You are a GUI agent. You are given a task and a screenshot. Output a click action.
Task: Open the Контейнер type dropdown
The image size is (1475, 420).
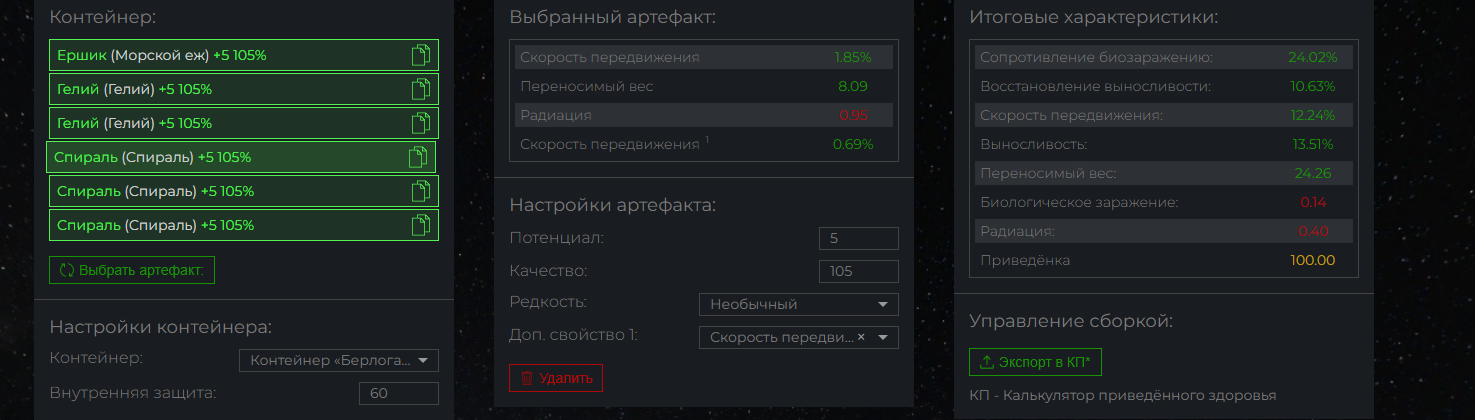[x=338, y=360]
